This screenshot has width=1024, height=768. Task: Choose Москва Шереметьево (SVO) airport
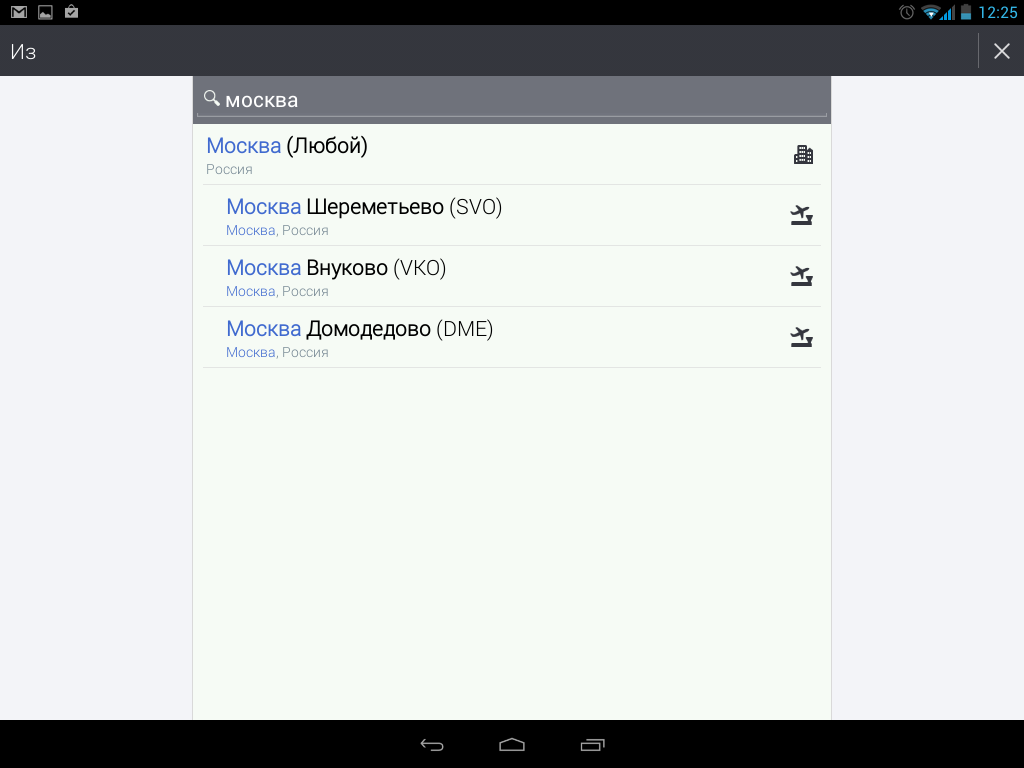tap(512, 216)
